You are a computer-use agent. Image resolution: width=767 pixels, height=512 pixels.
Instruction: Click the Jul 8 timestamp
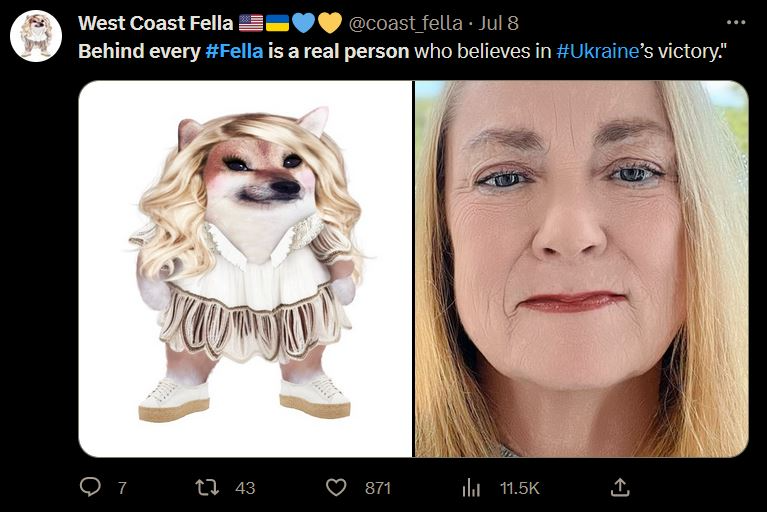[x=498, y=22]
